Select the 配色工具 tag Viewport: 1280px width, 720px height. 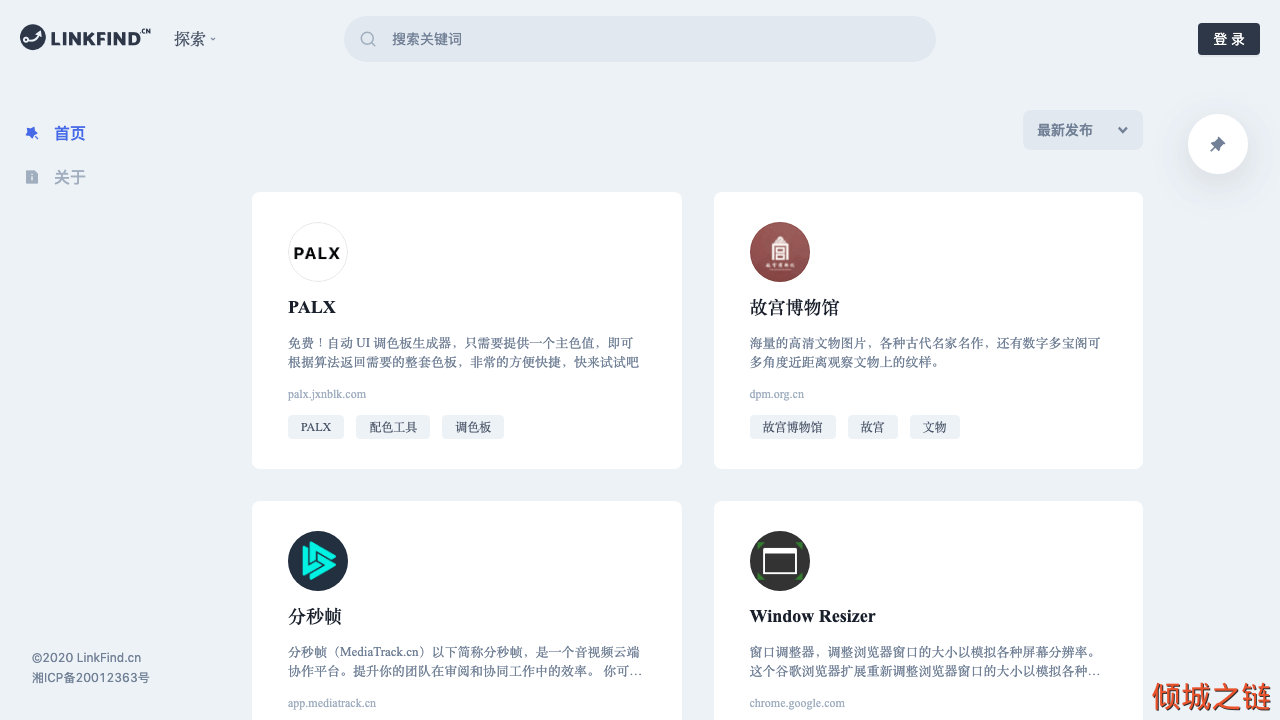(x=393, y=427)
